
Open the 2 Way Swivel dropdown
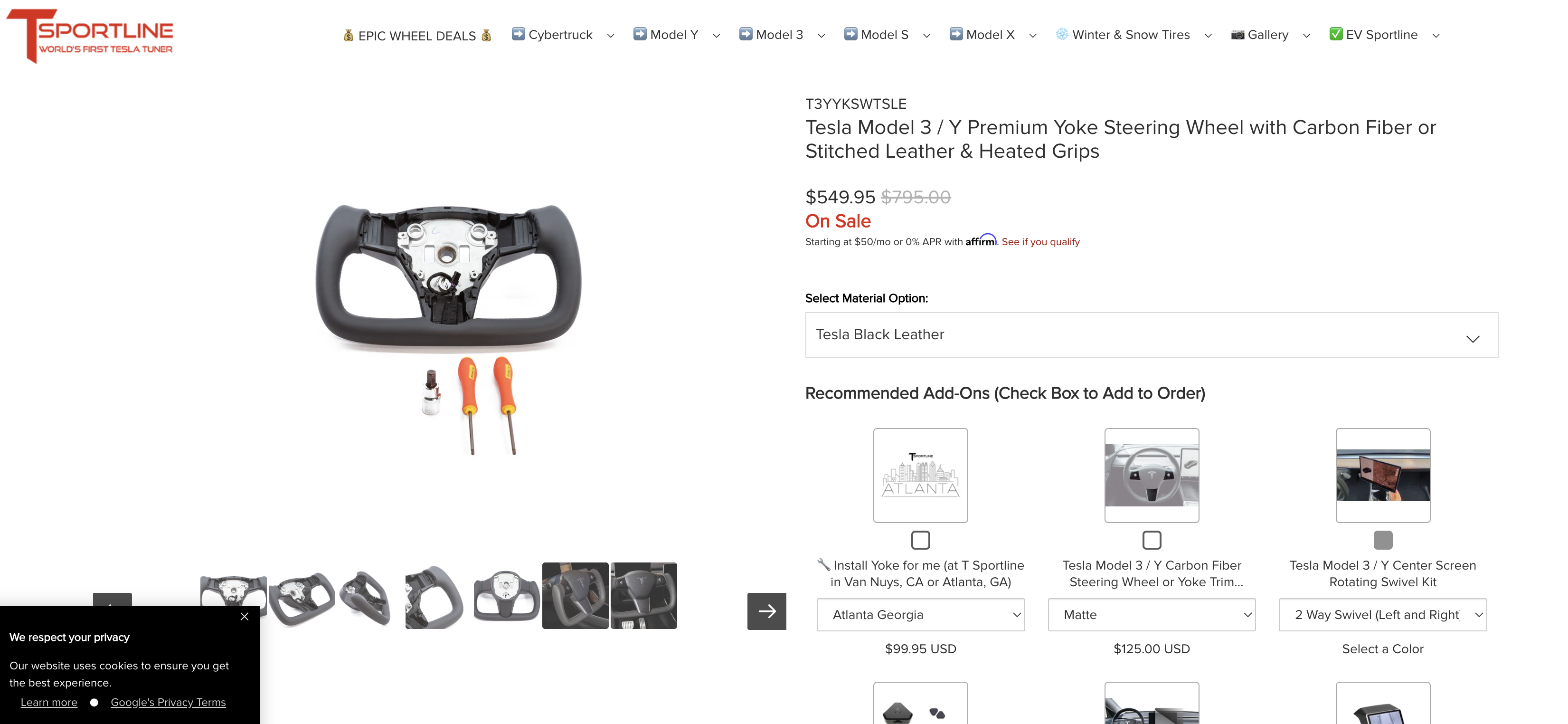(x=1383, y=614)
